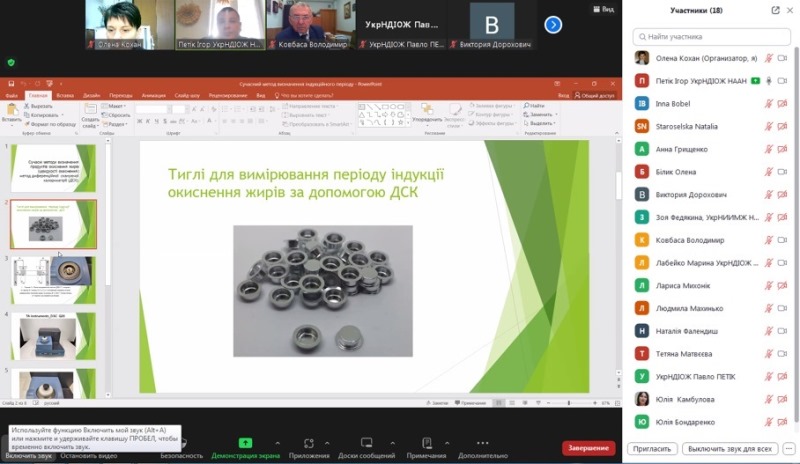The image size is (800, 464).
Task: Toggle microphone for Юлія Камбулова
Action: [x=768, y=399]
